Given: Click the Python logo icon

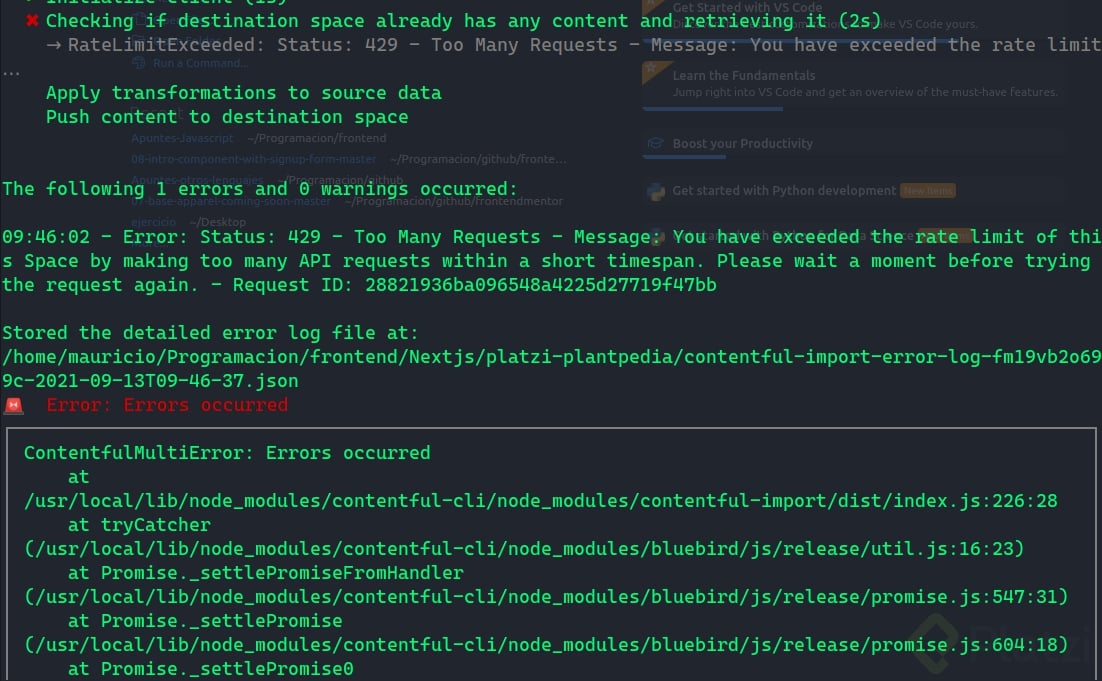Looking at the screenshot, I should 656,191.
